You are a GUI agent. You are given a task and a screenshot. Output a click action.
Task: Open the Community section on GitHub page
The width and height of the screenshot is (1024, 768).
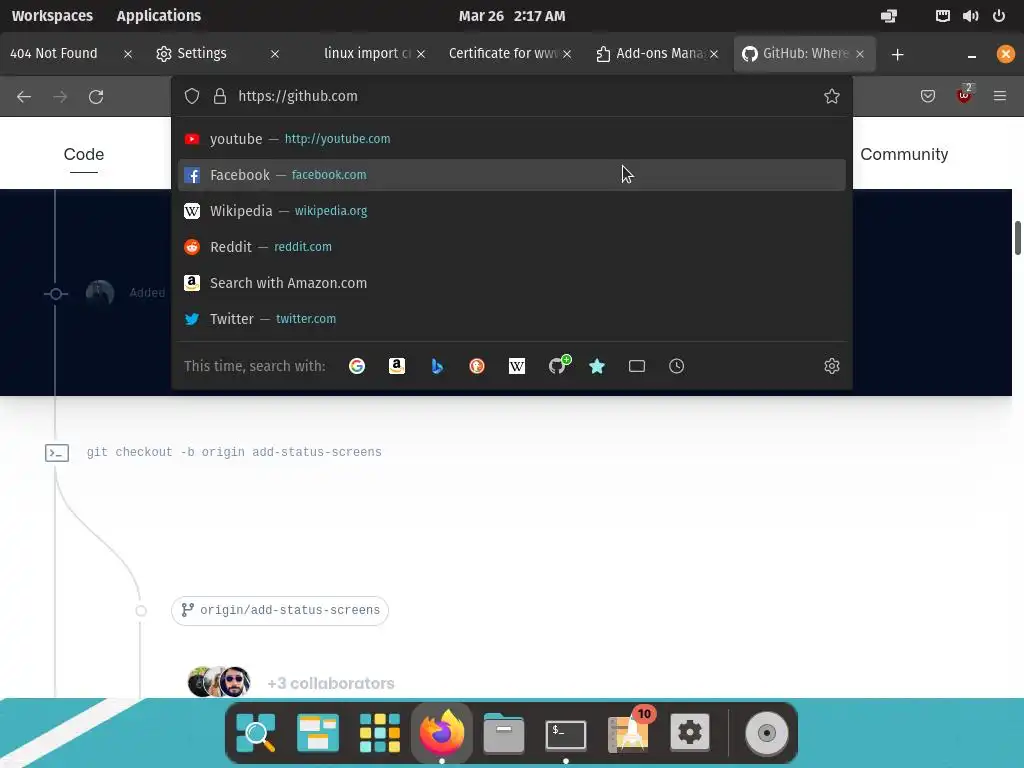tap(904, 155)
